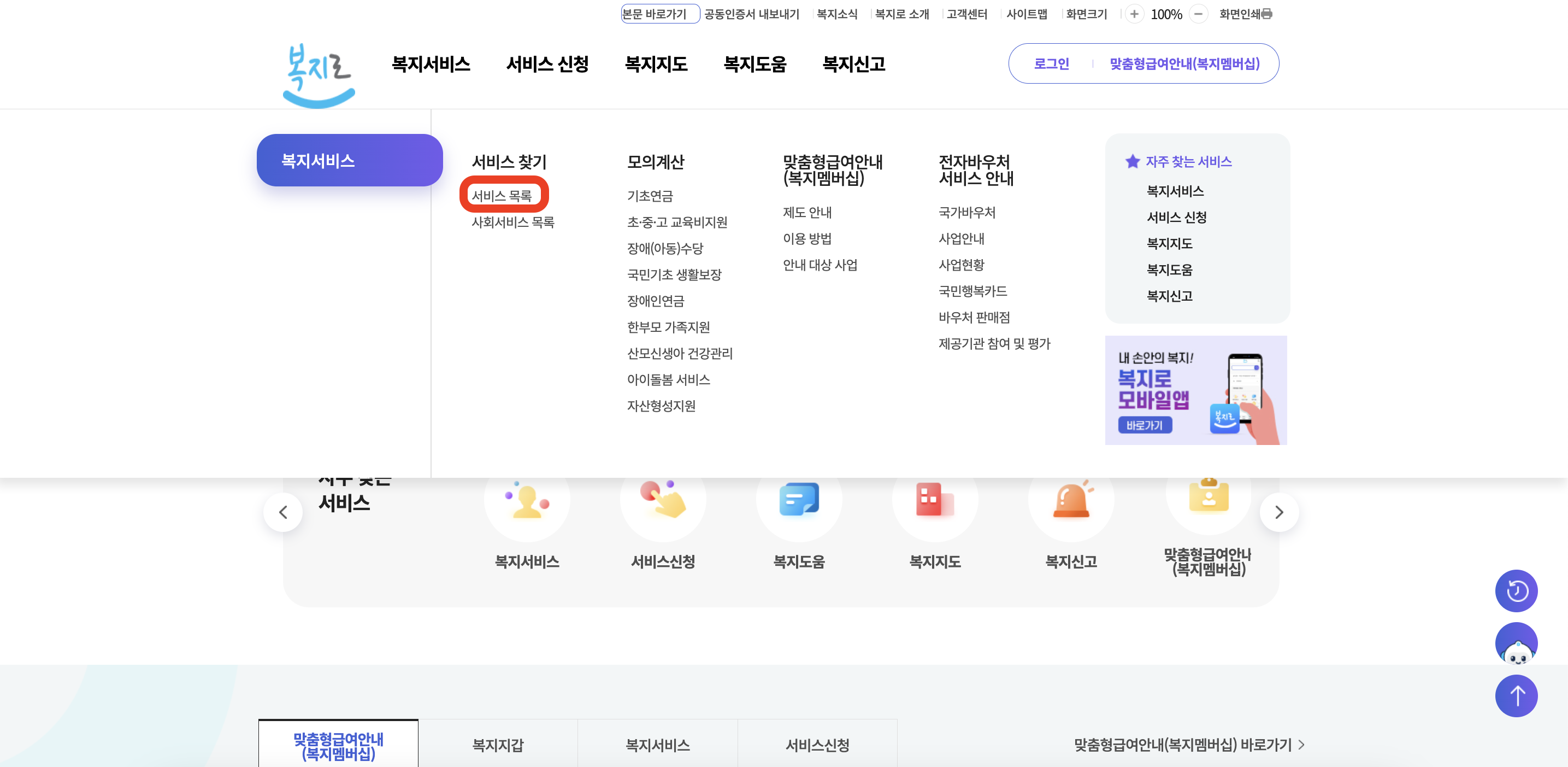Increase screen size with the plus button
Screen dimensions: 1568x767
1135,14
